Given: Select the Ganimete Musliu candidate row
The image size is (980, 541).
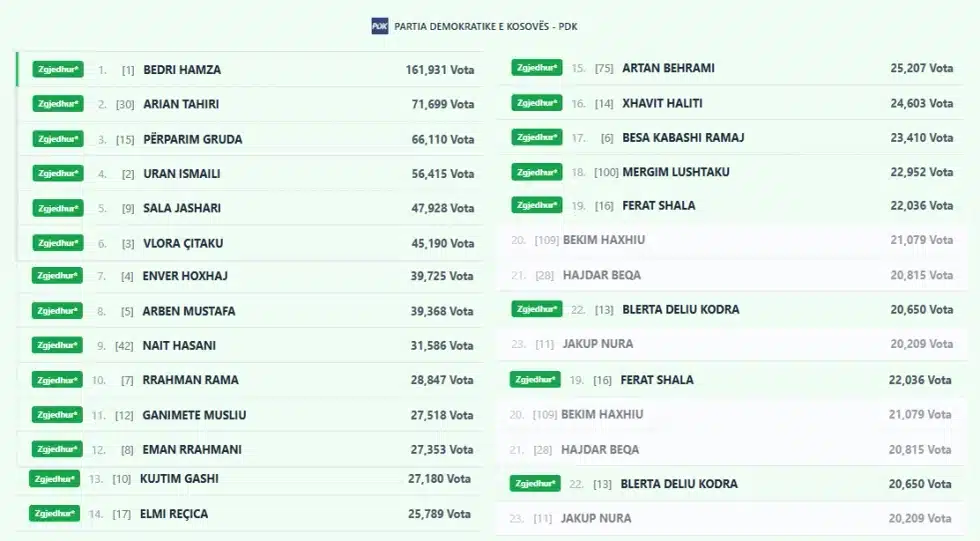Looking at the screenshot, I should tap(195, 415).
